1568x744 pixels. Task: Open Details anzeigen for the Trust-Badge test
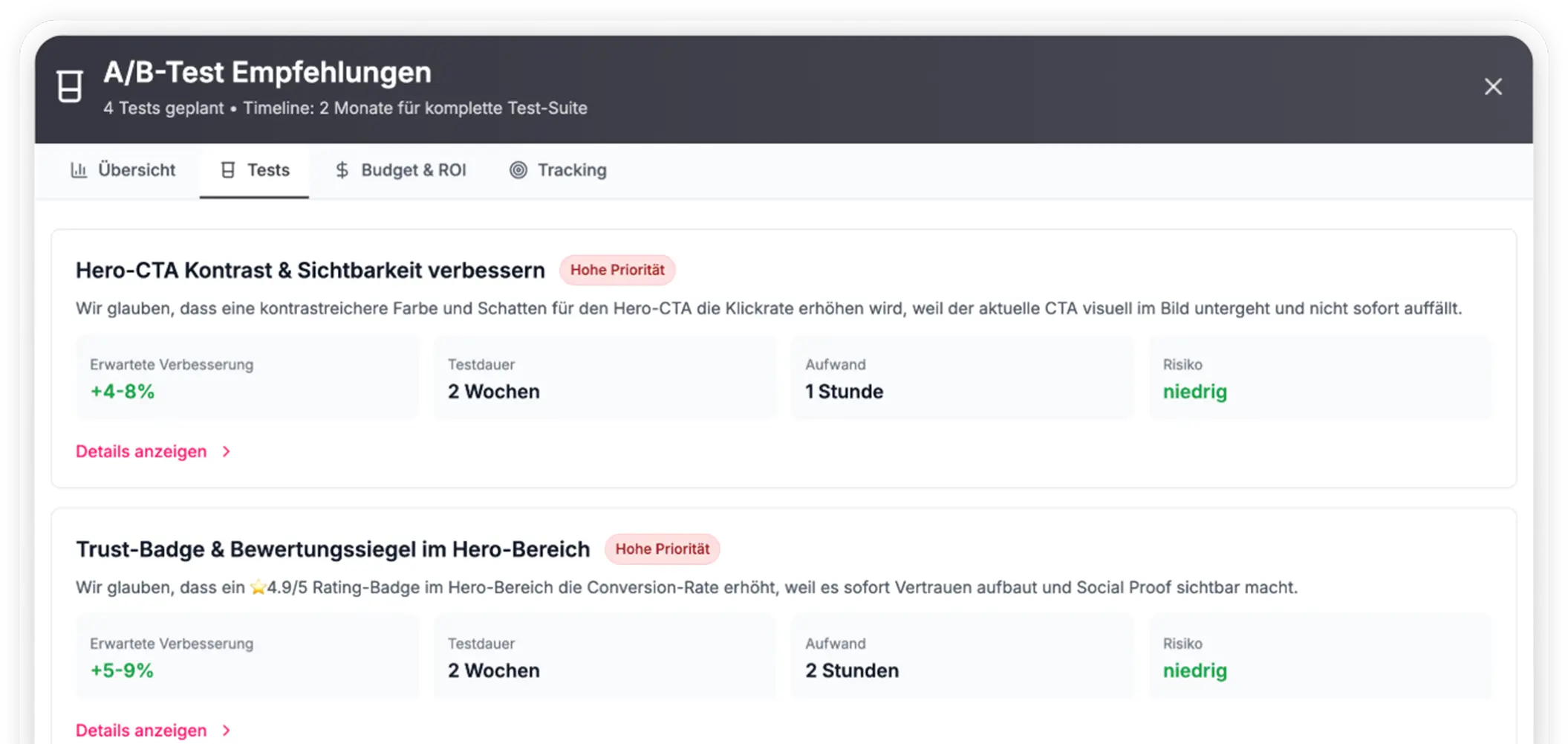click(x=141, y=731)
